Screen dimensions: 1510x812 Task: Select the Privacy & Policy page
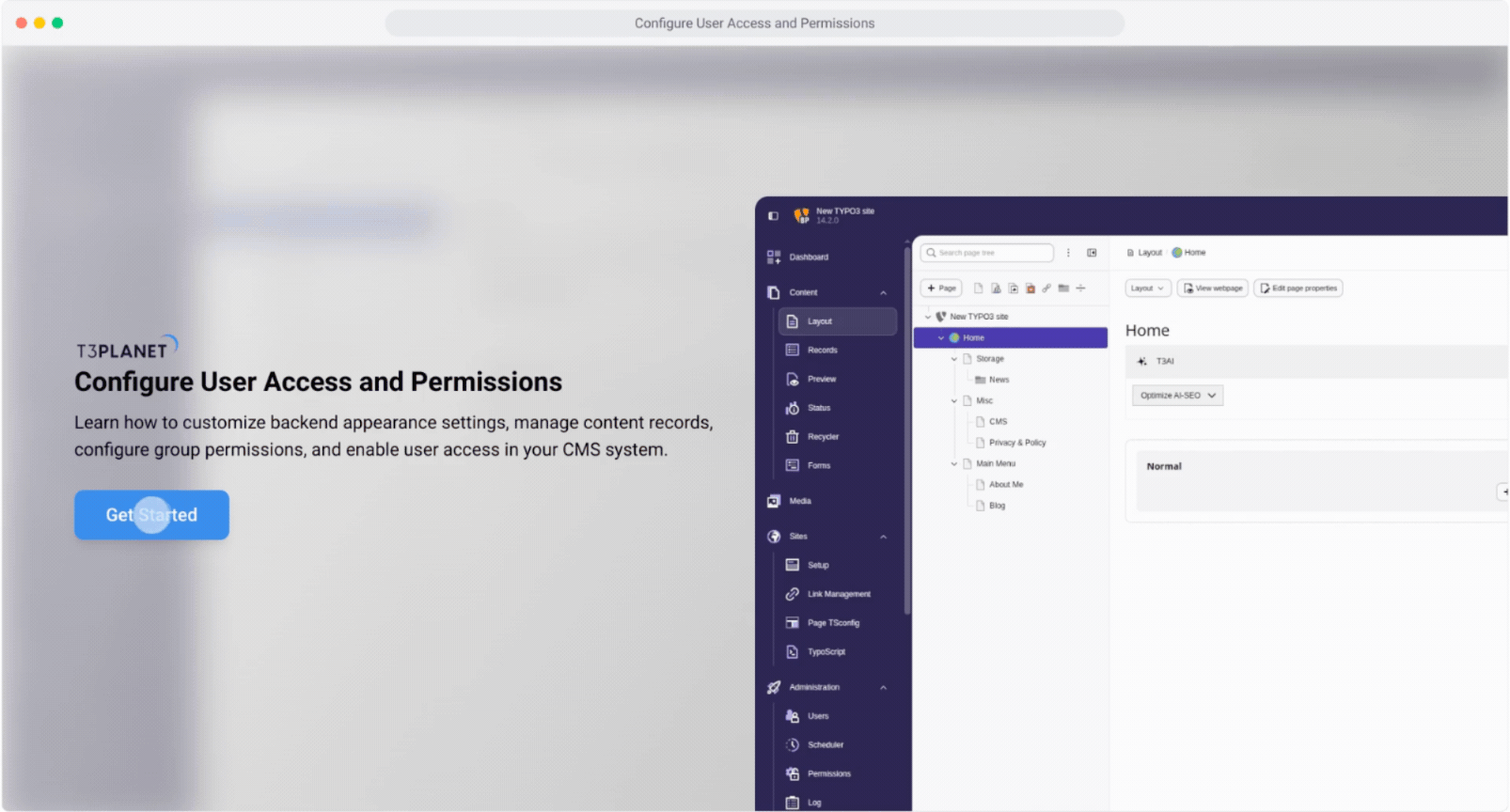[x=1017, y=443]
